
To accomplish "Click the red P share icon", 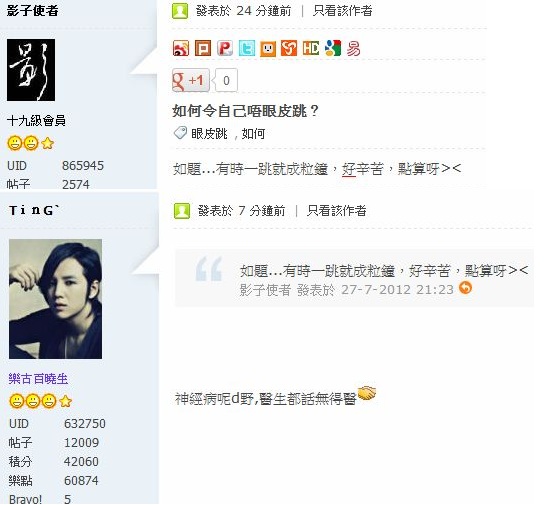I will point(225,48).
